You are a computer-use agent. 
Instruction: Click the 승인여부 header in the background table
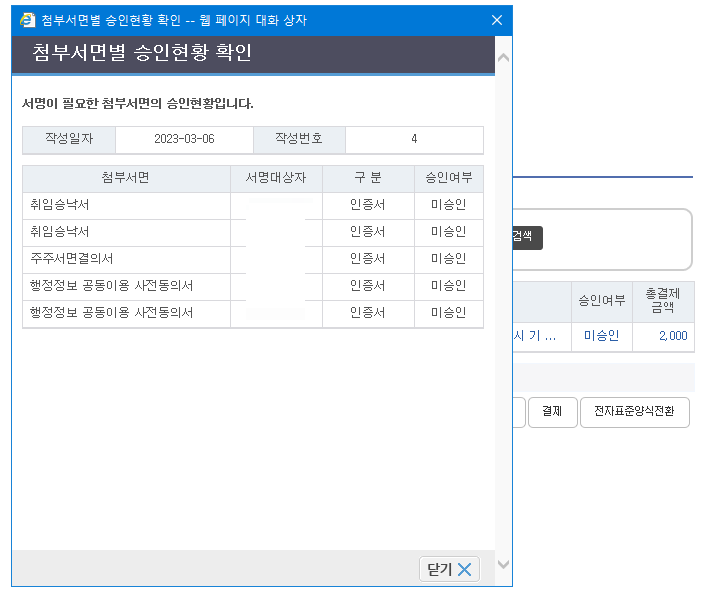pos(602,301)
